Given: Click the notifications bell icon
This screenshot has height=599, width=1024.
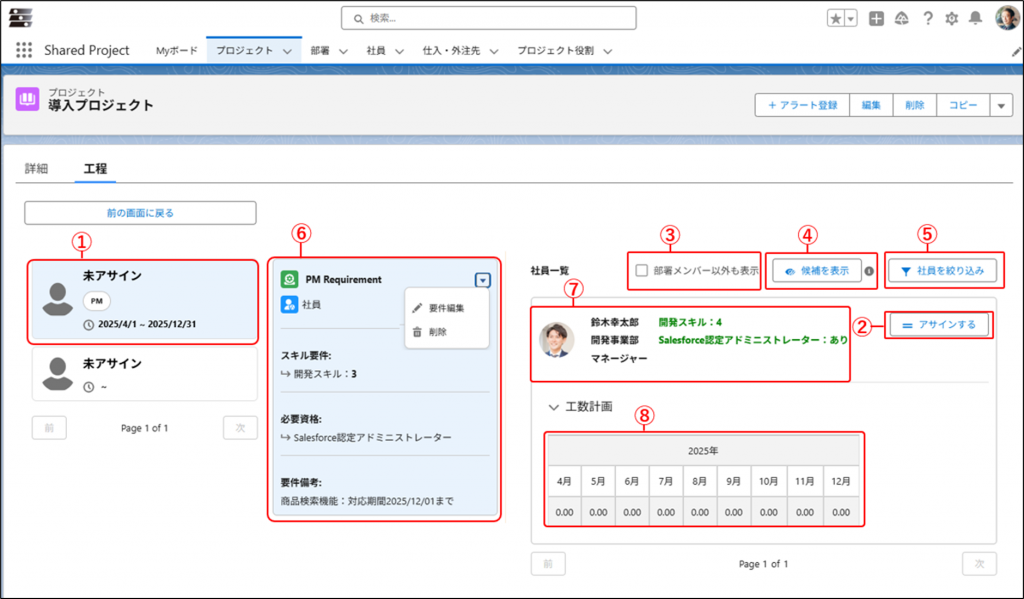Looking at the screenshot, I should click(x=975, y=19).
